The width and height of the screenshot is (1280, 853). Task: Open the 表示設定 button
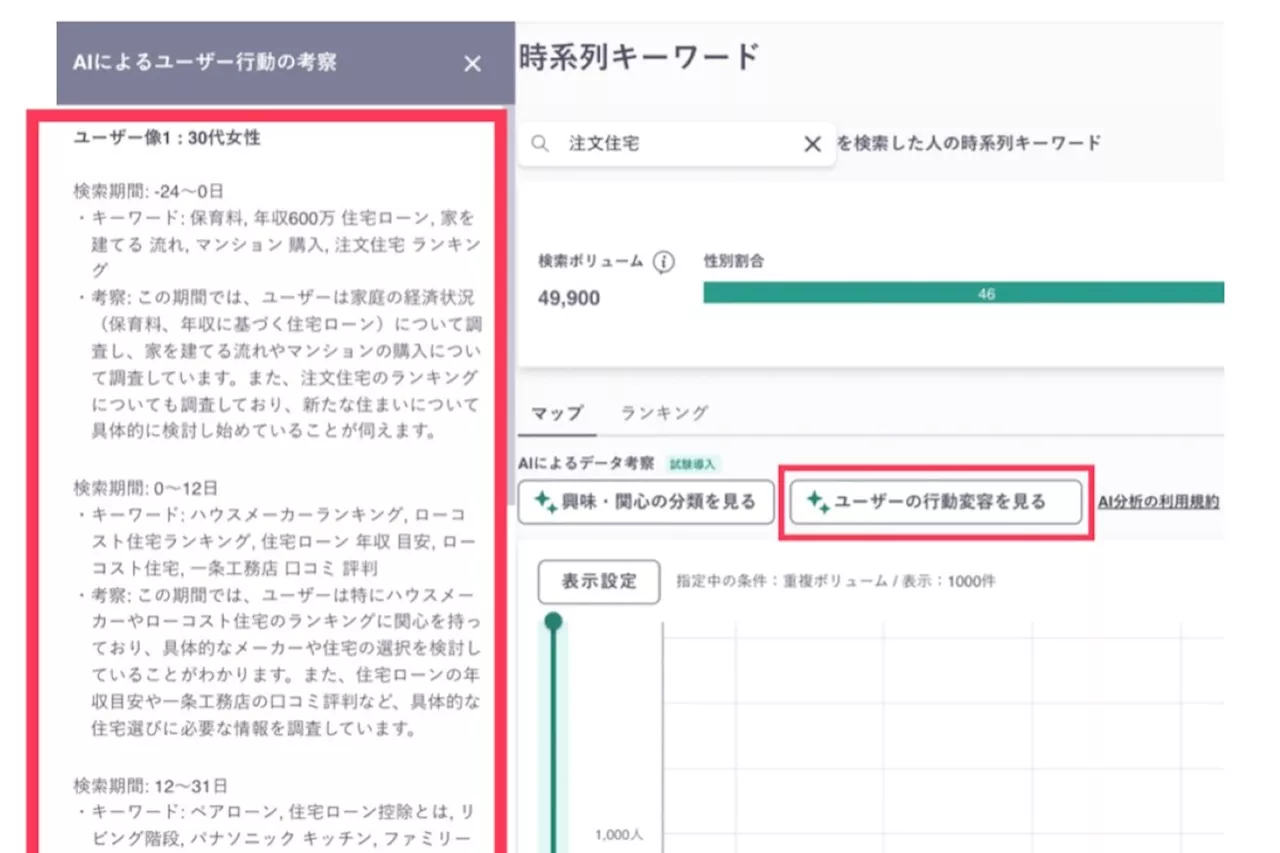pos(599,582)
